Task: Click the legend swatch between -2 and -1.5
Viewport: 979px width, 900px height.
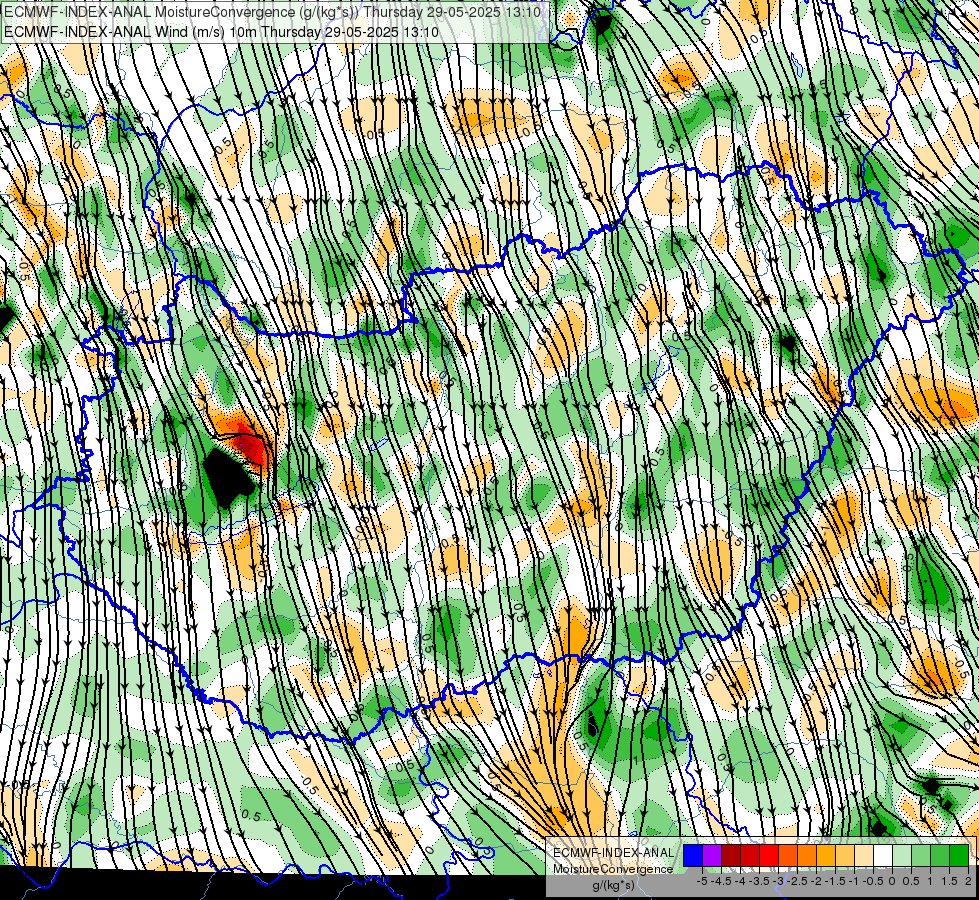Action: (x=826, y=855)
